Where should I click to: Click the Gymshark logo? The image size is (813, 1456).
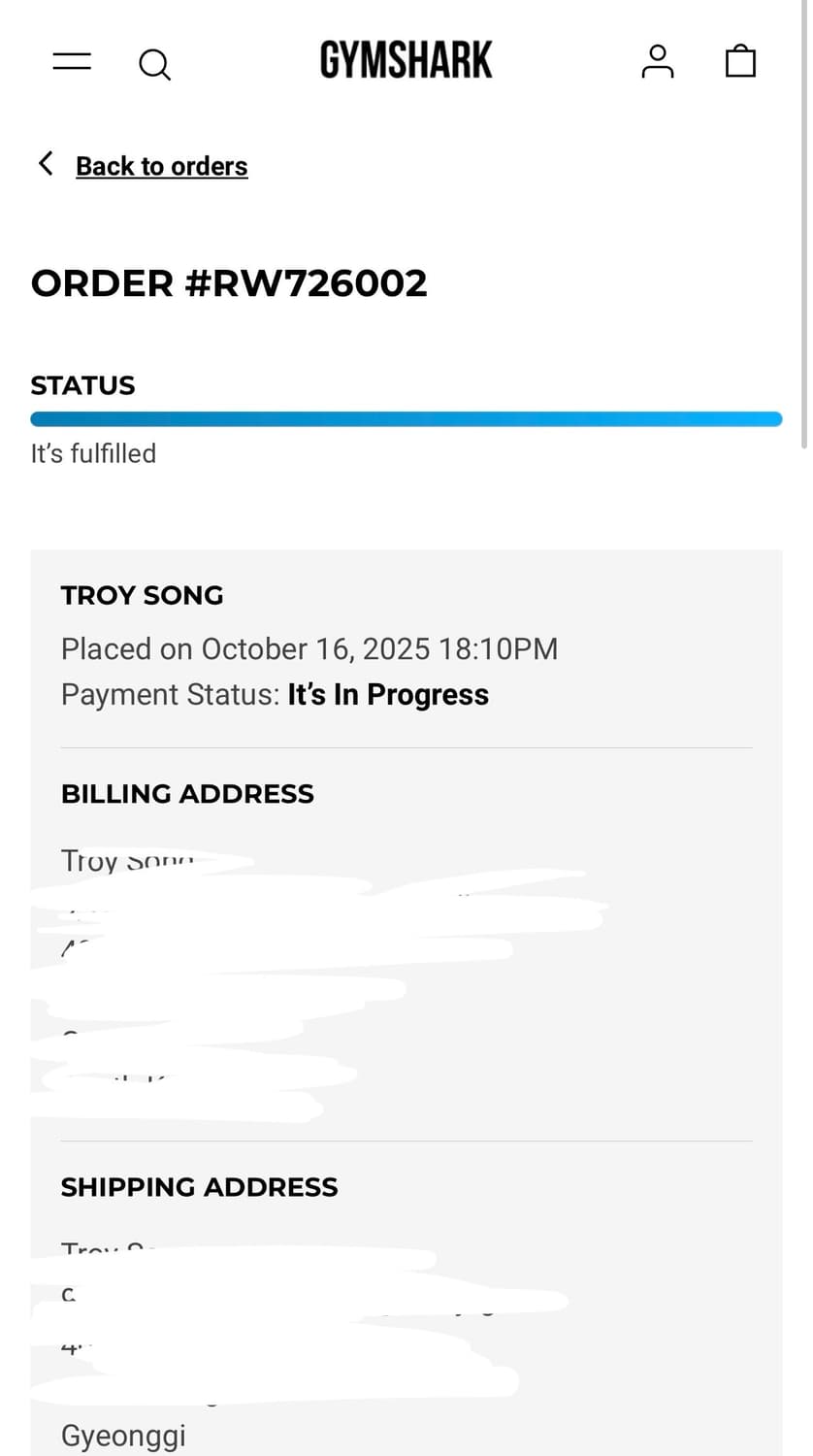[x=406, y=60]
